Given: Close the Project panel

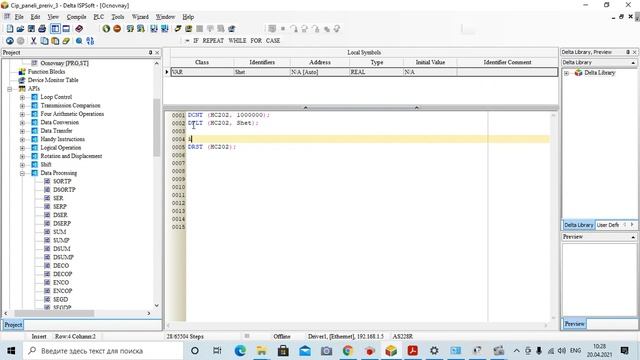Looking at the screenshot, I should tap(157, 53).
